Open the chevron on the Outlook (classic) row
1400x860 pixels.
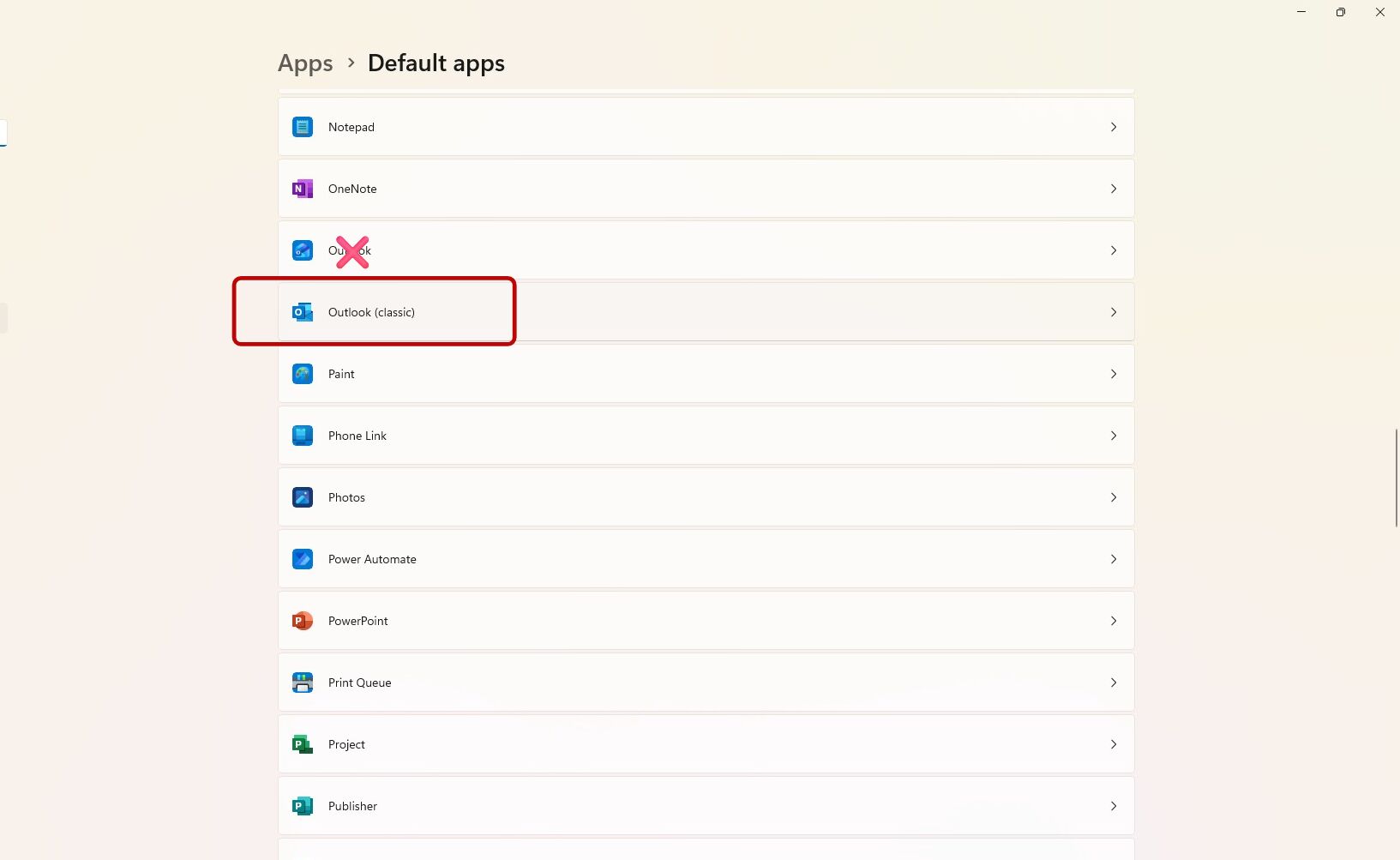click(1114, 312)
